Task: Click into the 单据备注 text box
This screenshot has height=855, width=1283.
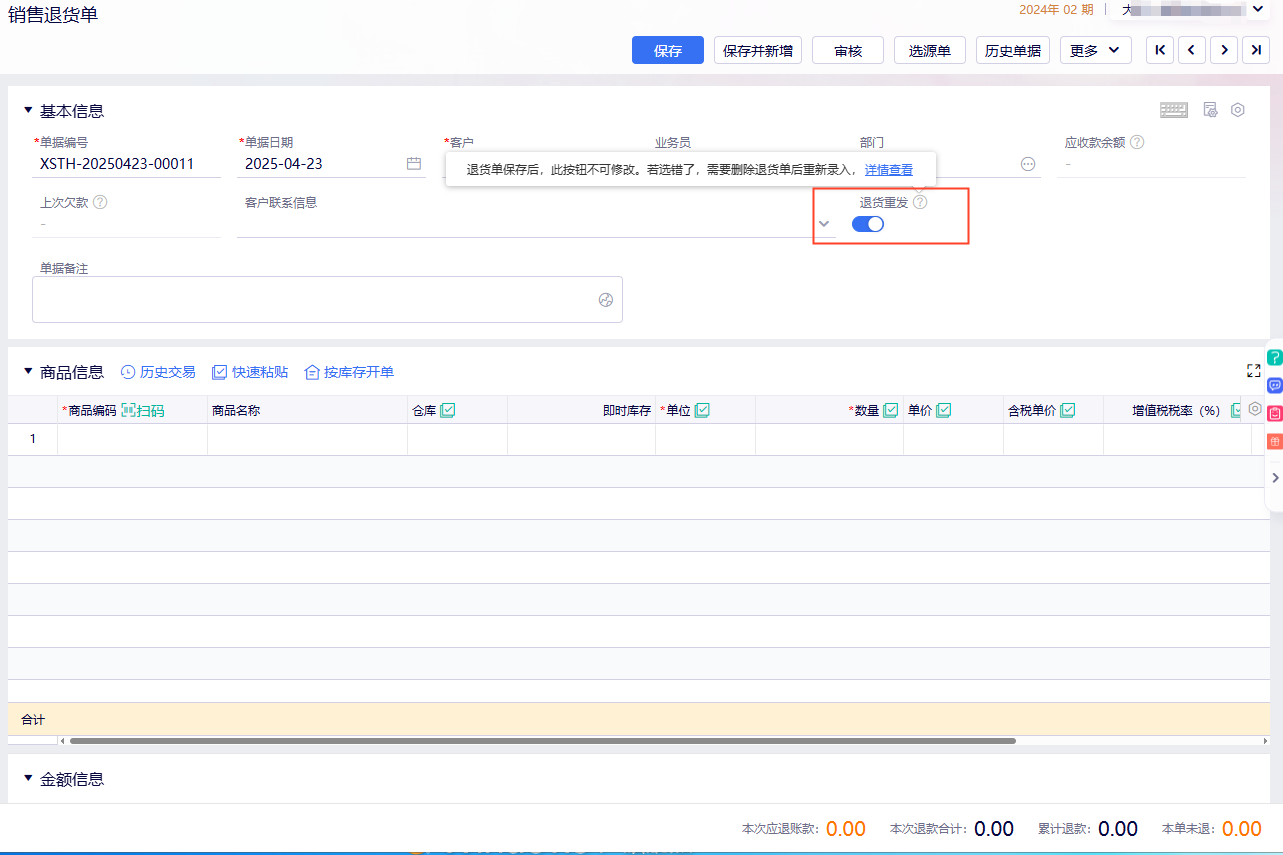Action: pyautogui.click(x=327, y=299)
